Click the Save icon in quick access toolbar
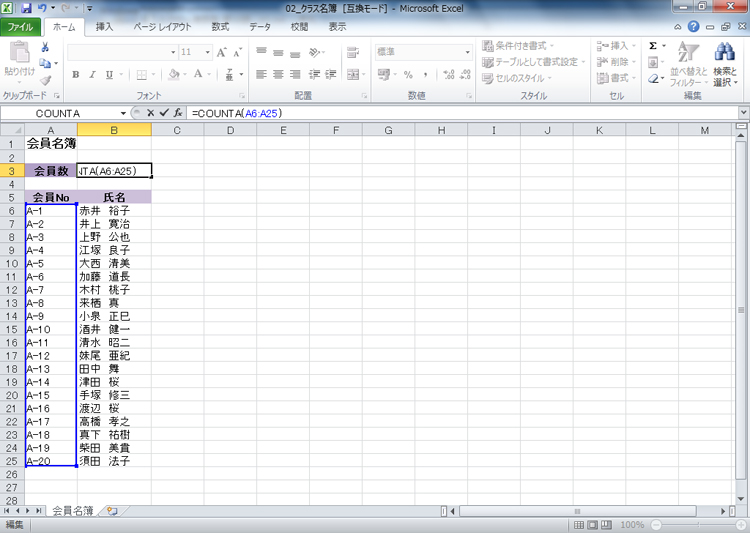Screen dimensions: 750x533 [26, 8]
